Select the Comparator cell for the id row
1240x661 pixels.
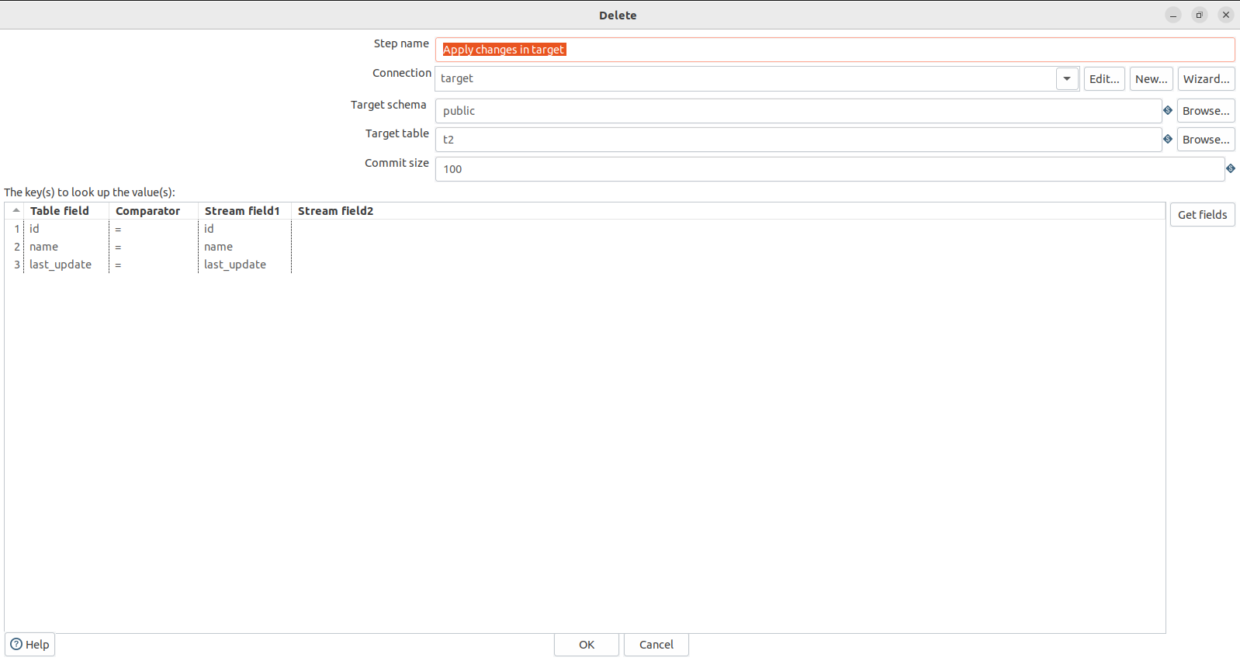pyautogui.click(x=150, y=228)
